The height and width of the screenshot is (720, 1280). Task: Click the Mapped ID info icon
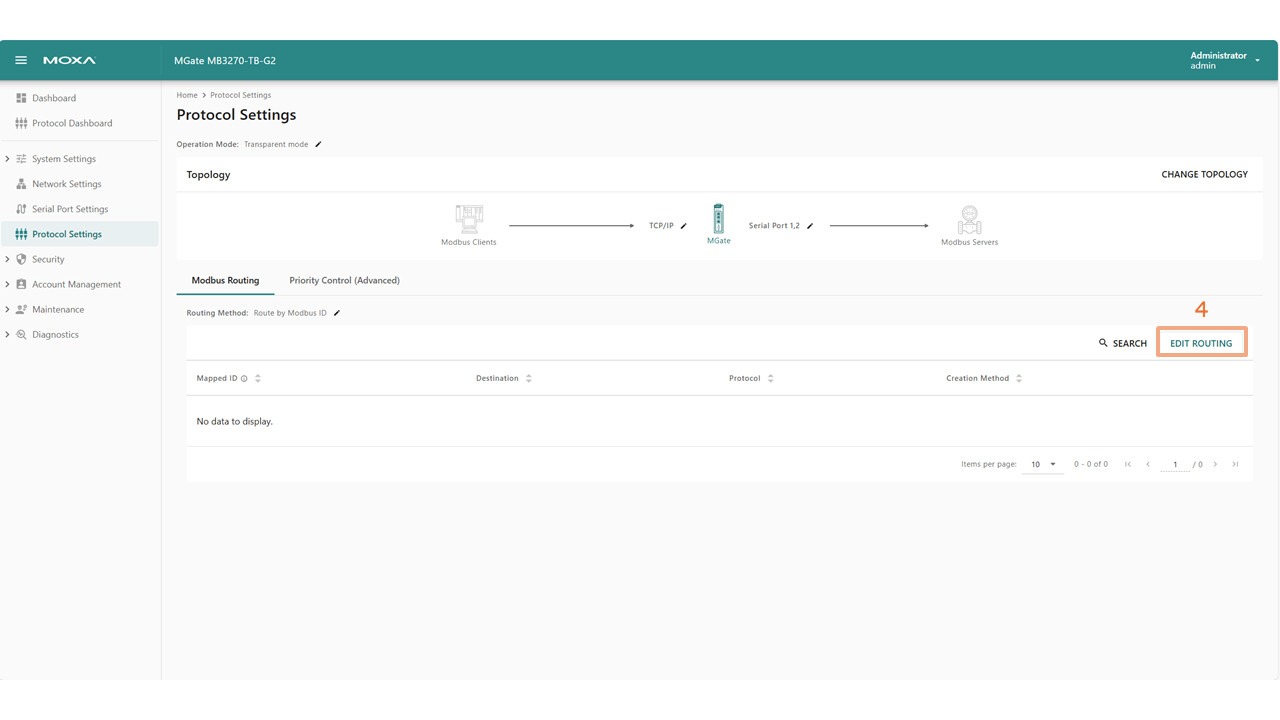[244, 379]
